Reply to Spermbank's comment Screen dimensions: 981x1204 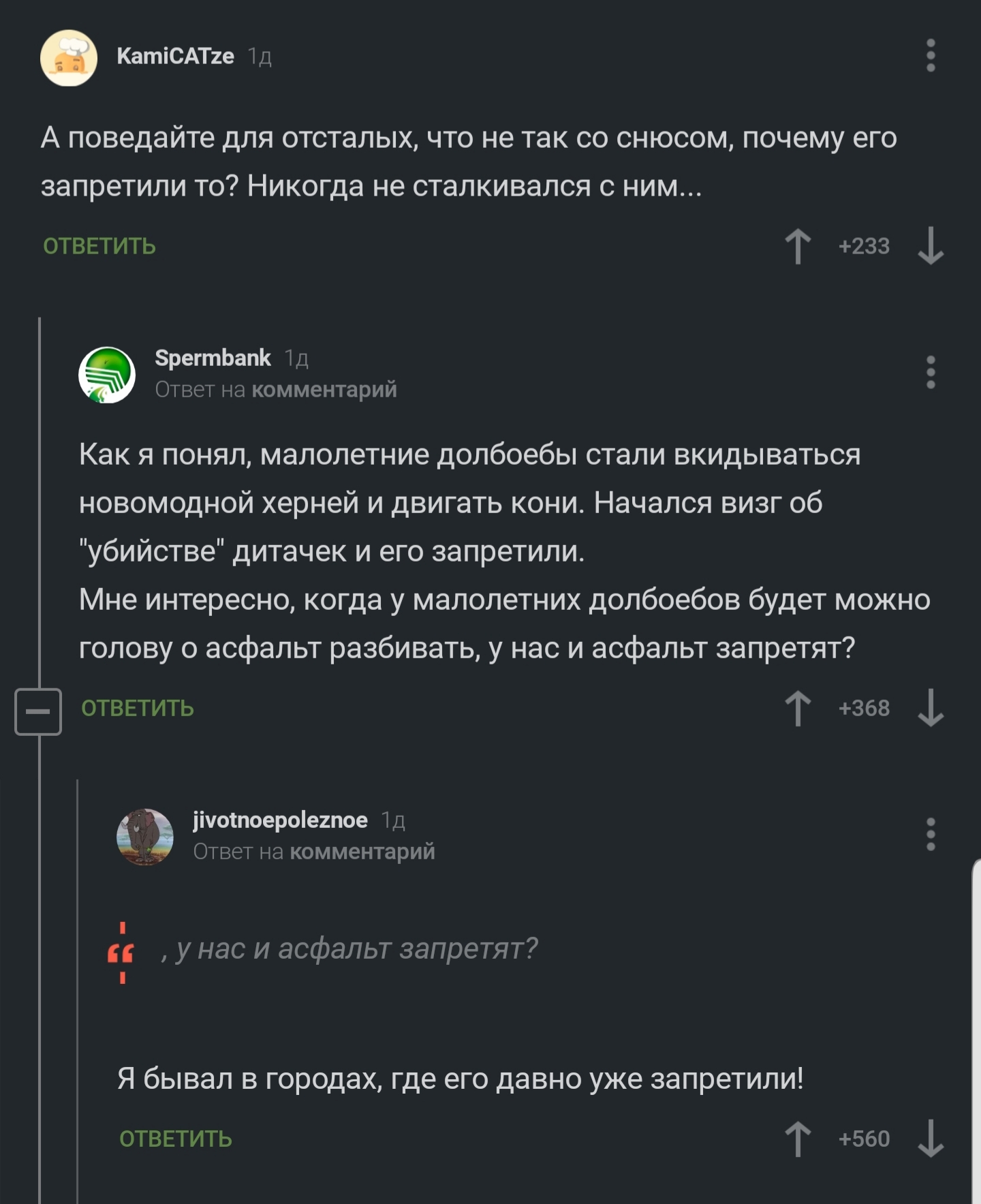coord(138,709)
